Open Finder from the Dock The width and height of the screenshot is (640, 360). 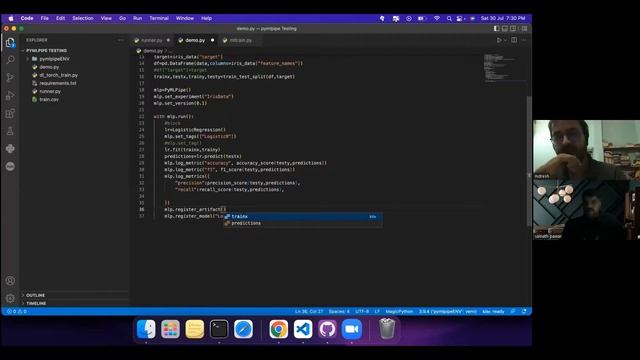[x=146, y=329]
